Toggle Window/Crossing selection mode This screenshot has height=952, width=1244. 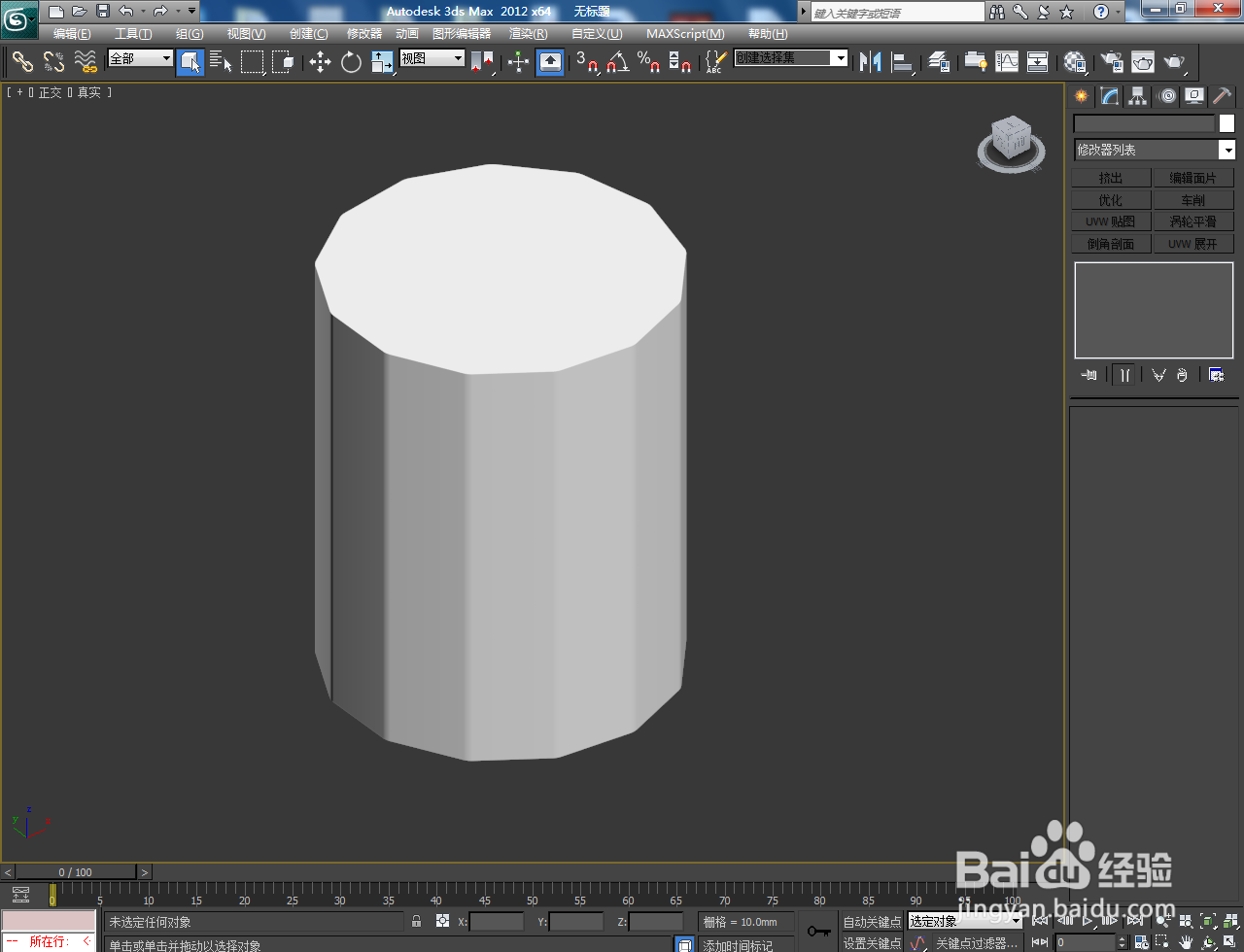[x=283, y=62]
